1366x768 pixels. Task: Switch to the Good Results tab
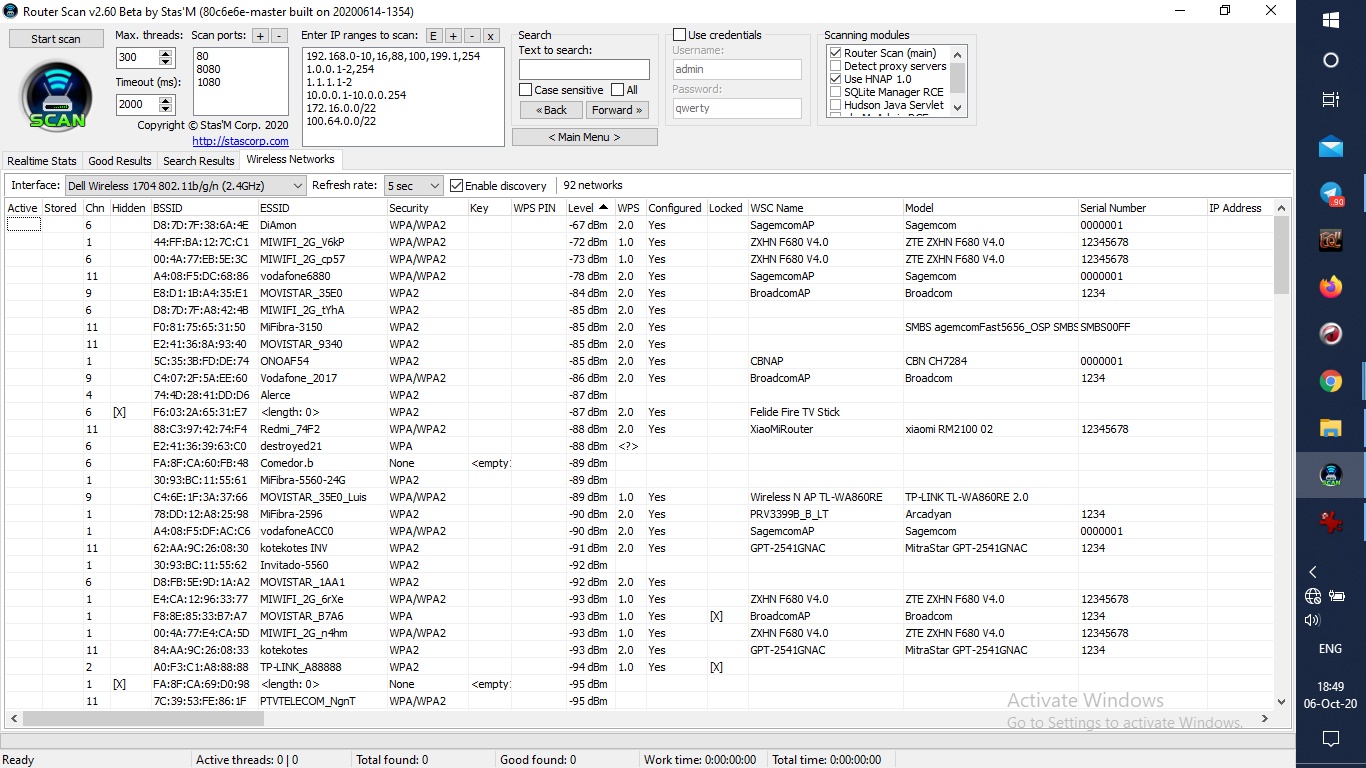pyautogui.click(x=120, y=161)
